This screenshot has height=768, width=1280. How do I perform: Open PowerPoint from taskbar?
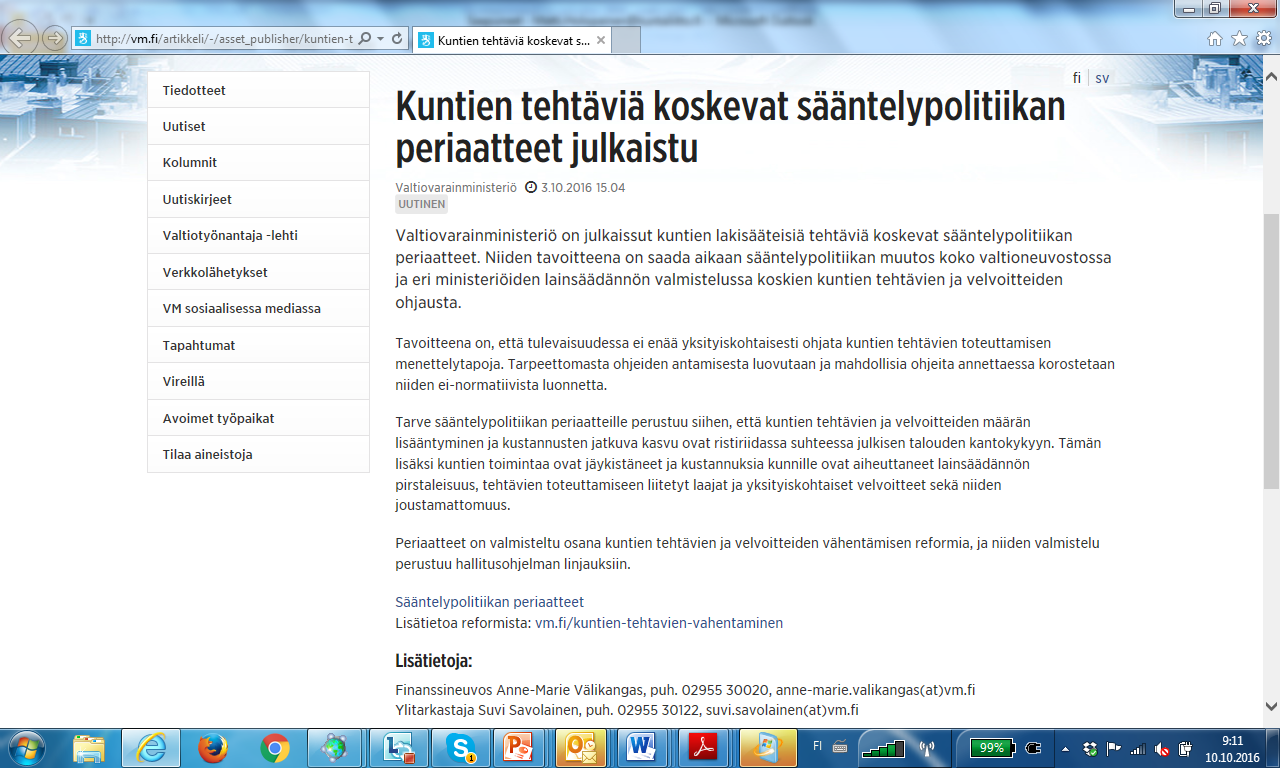(522, 748)
